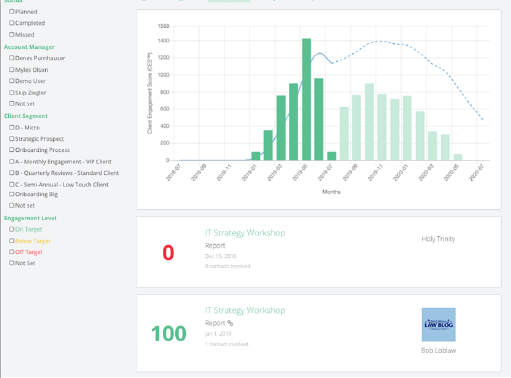Screen dimensions: 511x378
Task: Enable the On Target engagement filter
Action: pos(12,229)
